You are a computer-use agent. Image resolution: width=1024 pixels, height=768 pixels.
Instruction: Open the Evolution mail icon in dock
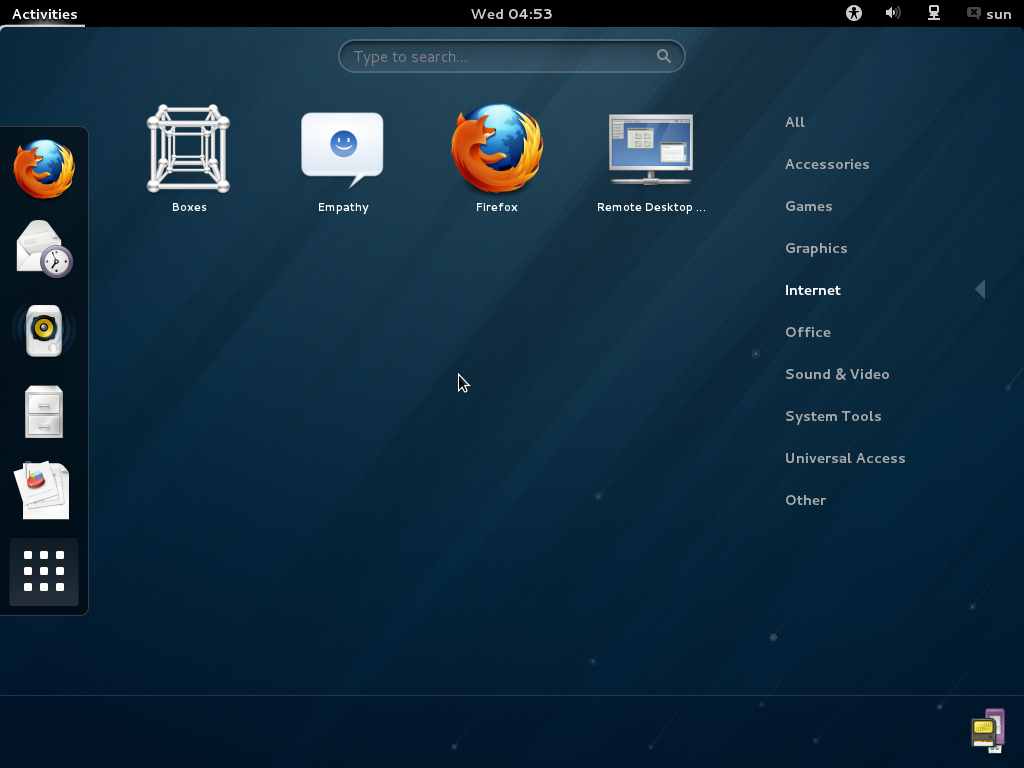[x=43, y=247]
